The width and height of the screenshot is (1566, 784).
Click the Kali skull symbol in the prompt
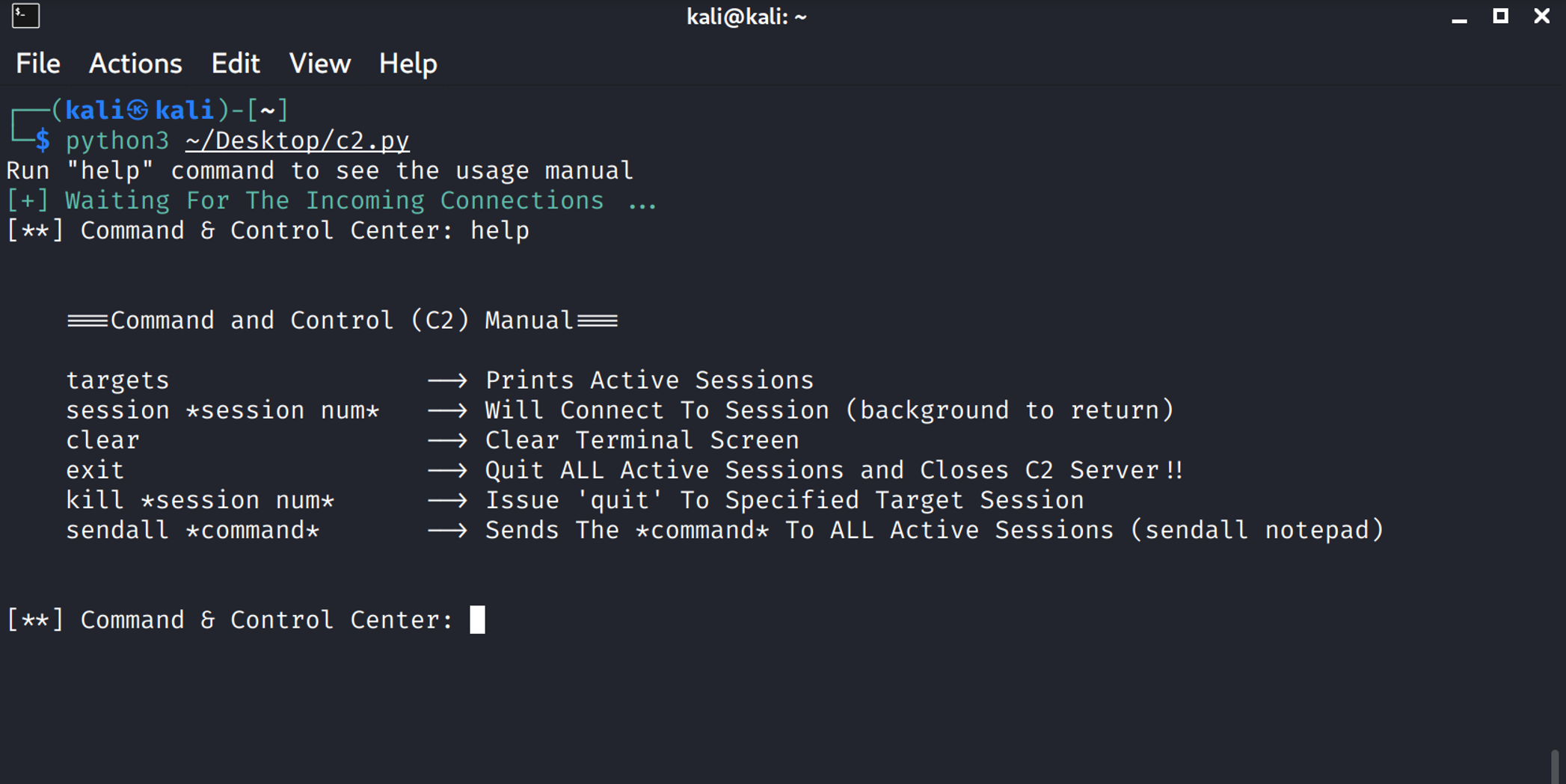[138, 111]
